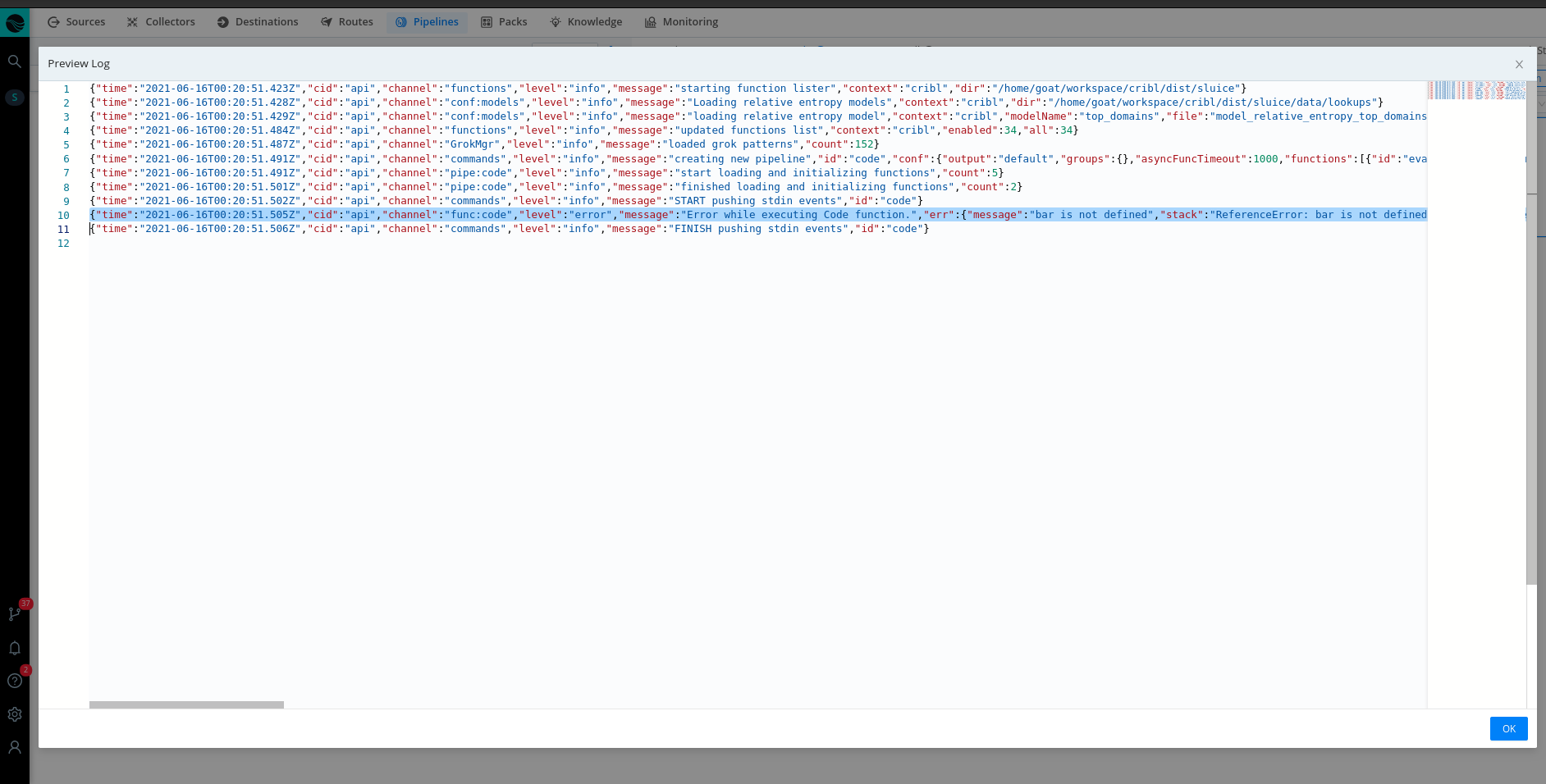Click the S avatar badge in the sidebar

pos(14,97)
